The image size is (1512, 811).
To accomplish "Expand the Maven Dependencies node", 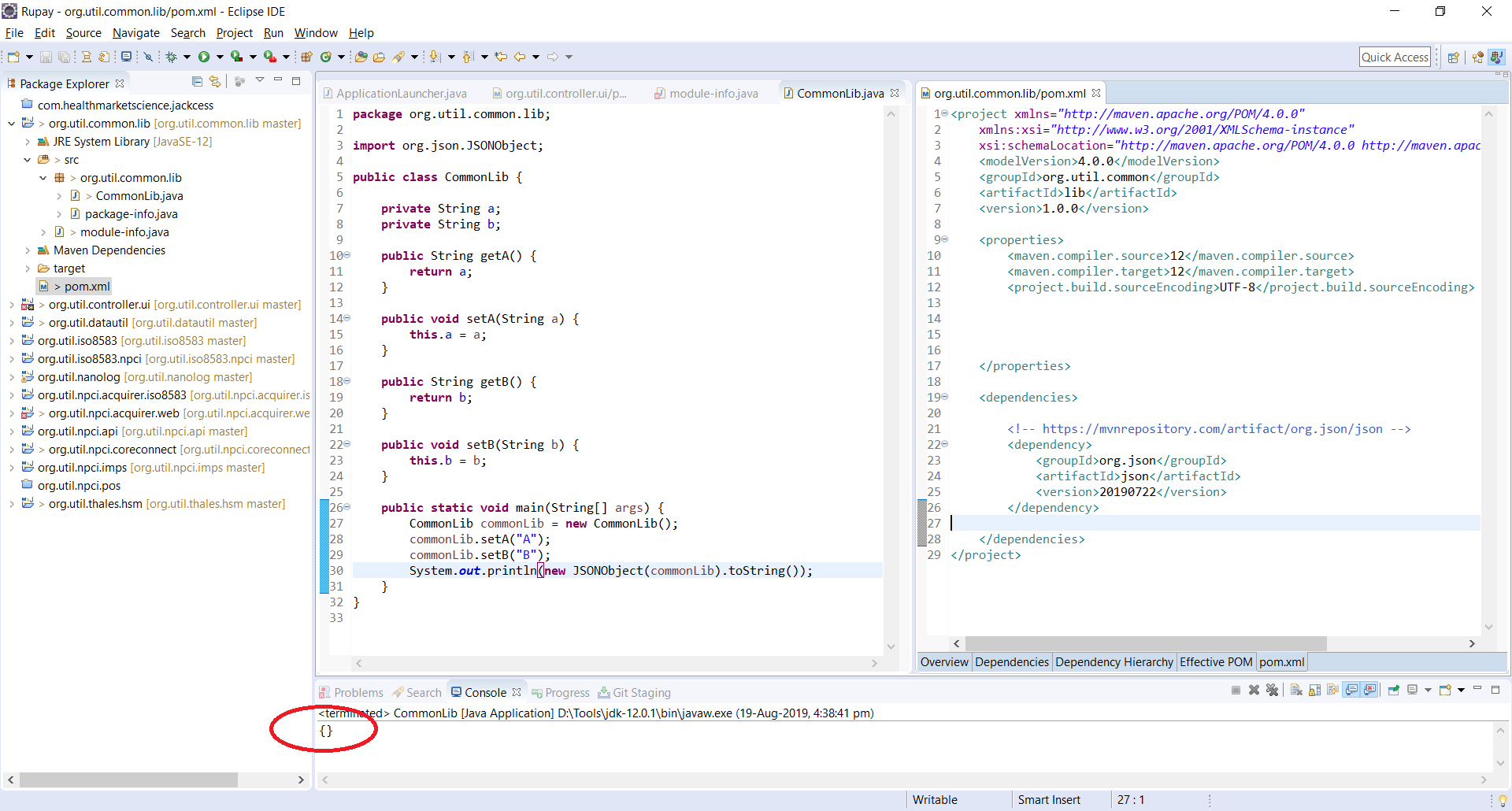I will pyautogui.click(x=28, y=250).
